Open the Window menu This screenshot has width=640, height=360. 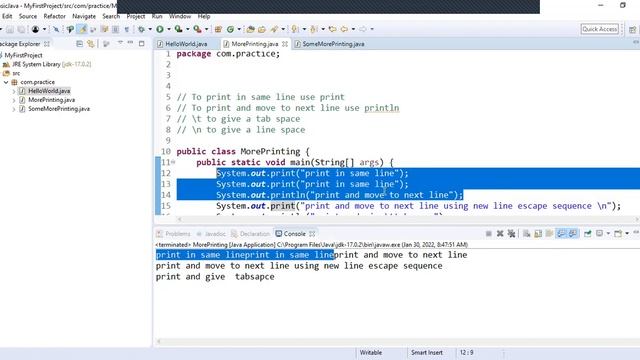click(180, 16)
